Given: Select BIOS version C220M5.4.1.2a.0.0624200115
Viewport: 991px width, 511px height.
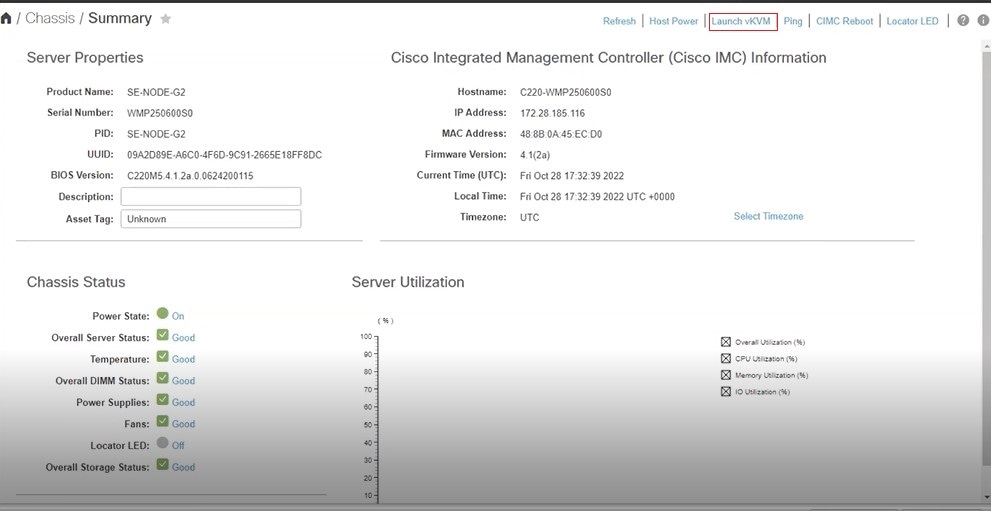Looking at the screenshot, I should [190, 176].
